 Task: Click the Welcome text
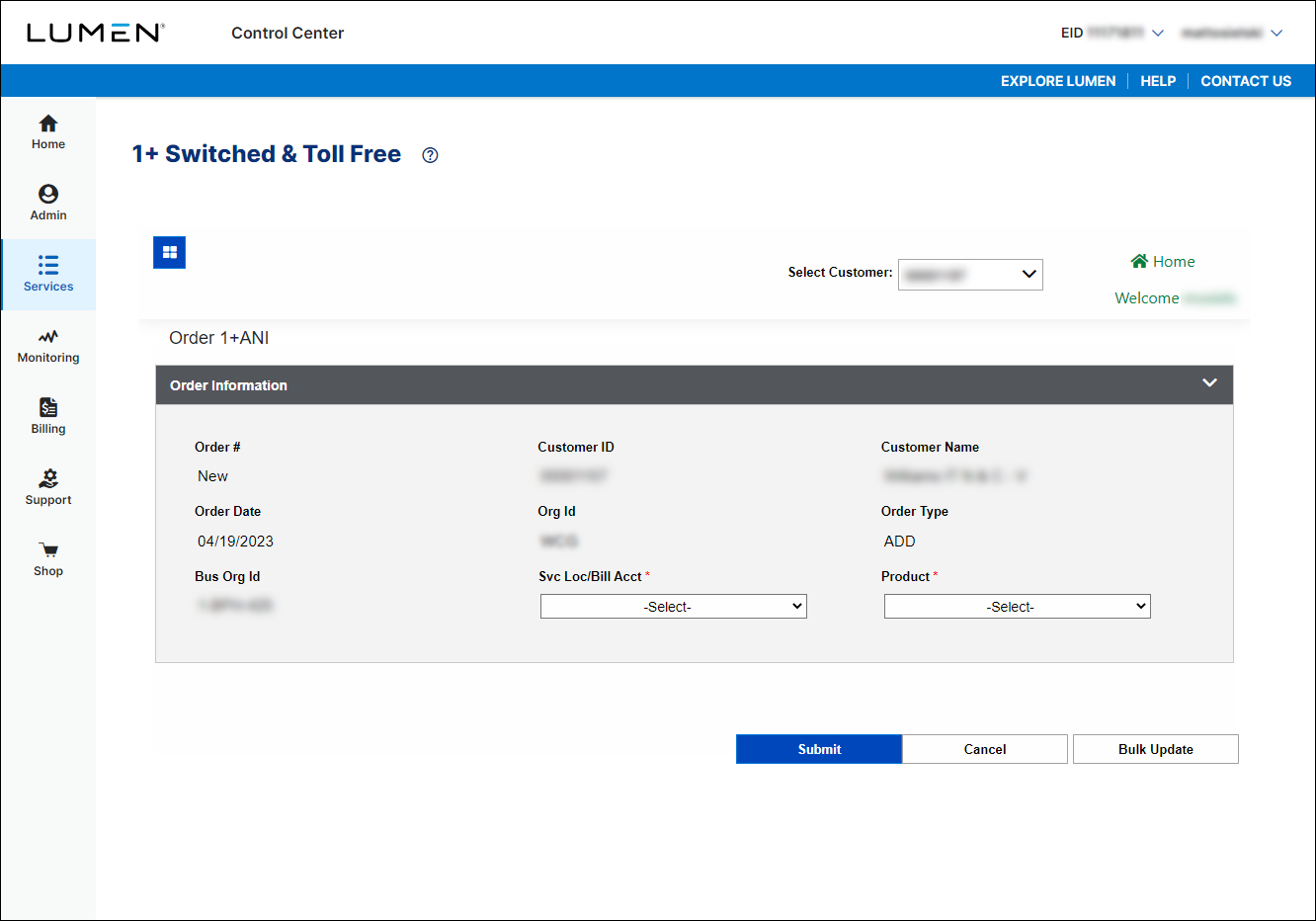tap(1146, 298)
